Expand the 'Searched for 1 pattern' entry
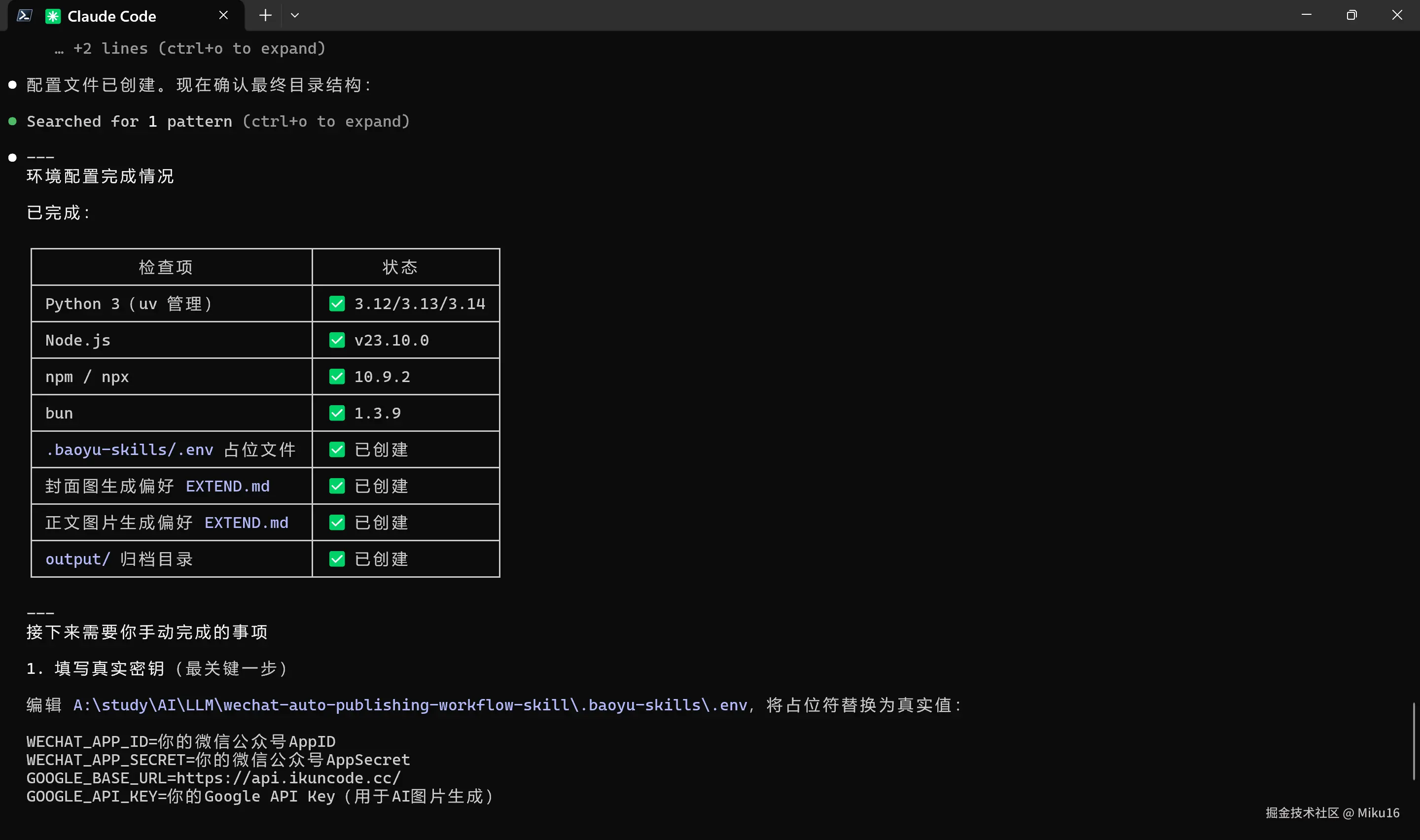The width and height of the screenshot is (1420, 840). [218, 122]
